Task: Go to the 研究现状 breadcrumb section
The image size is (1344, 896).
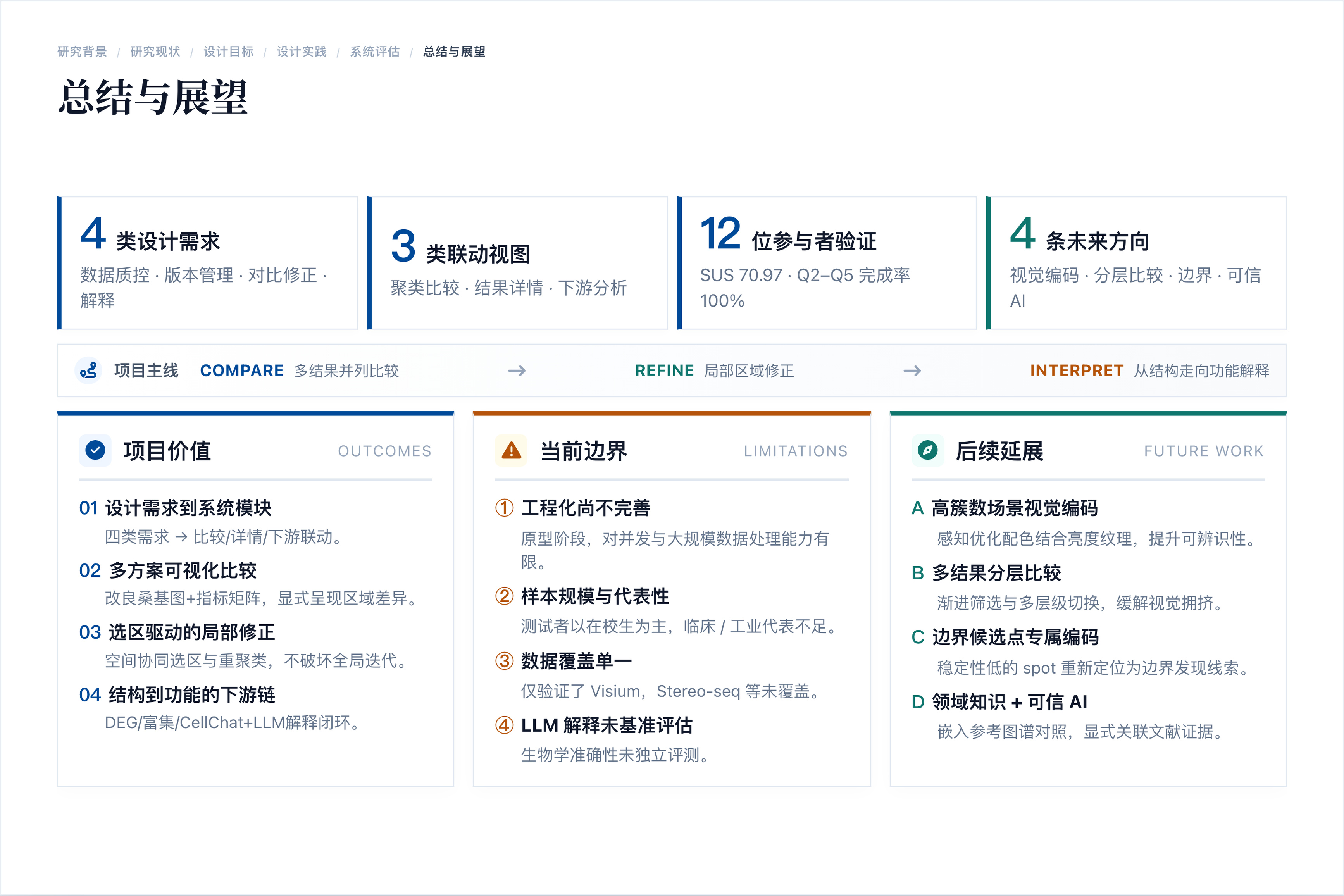Action: (x=155, y=52)
